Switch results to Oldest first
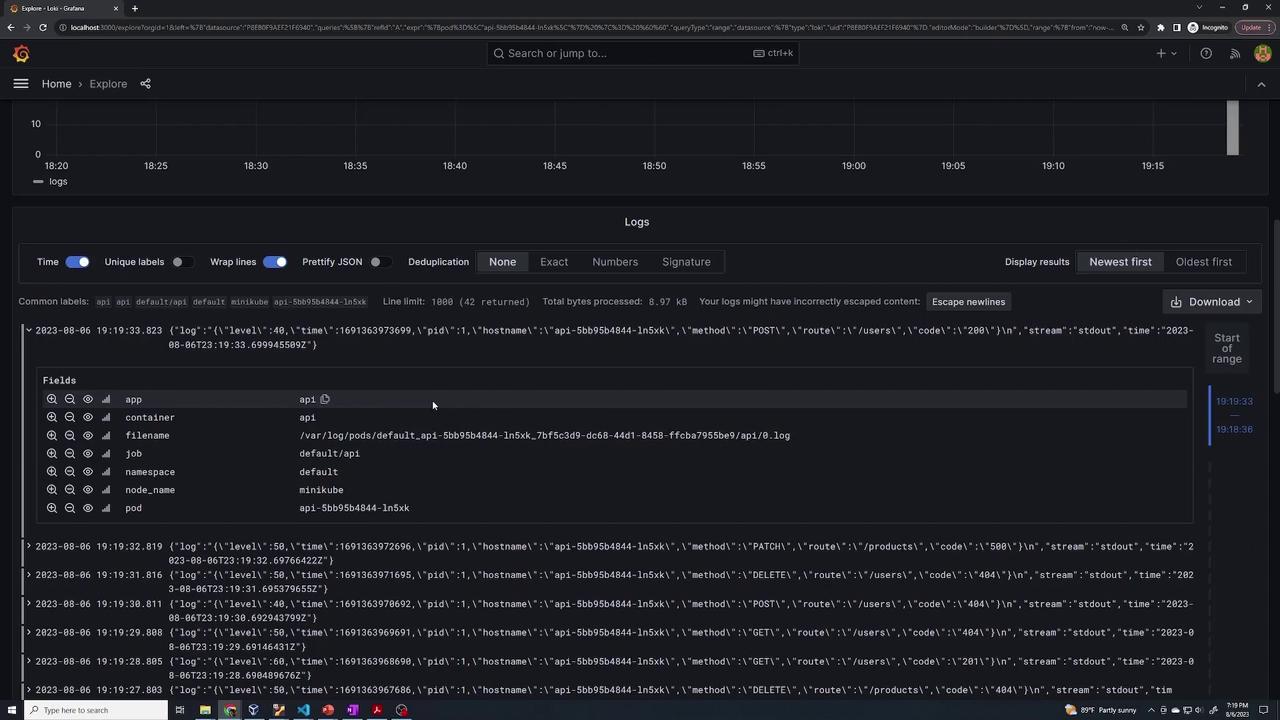 (1203, 262)
